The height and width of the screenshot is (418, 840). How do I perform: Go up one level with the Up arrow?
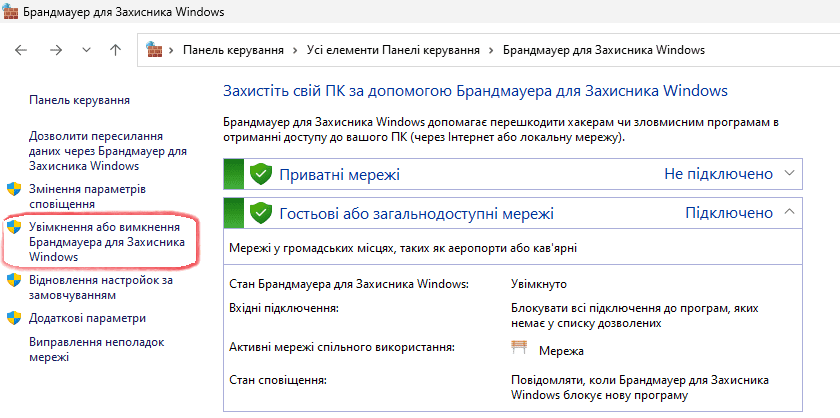point(115,50)
